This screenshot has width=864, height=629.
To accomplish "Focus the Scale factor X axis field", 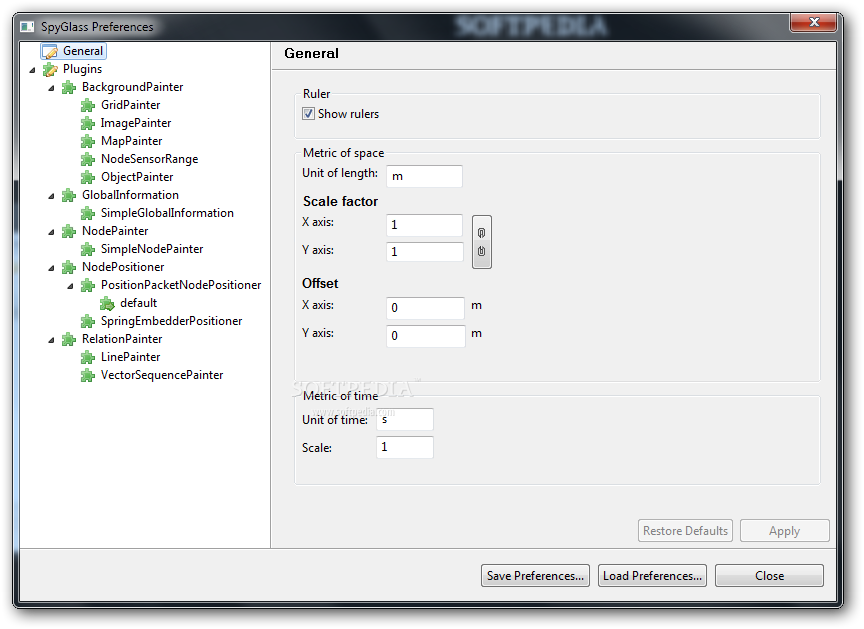I will click(x=424, y=225).
